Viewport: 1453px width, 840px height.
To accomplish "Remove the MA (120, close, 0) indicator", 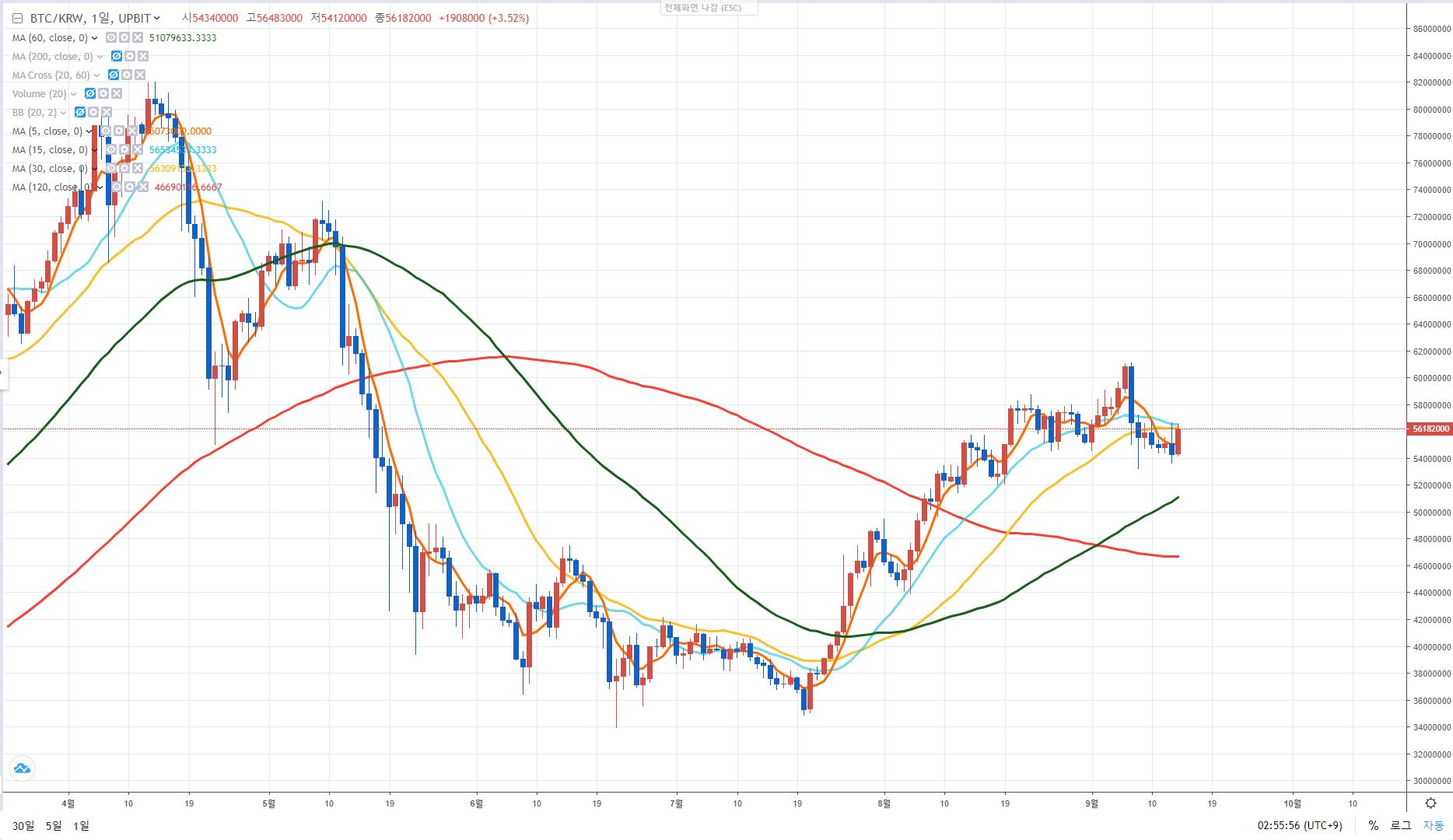I will [143, 187].
